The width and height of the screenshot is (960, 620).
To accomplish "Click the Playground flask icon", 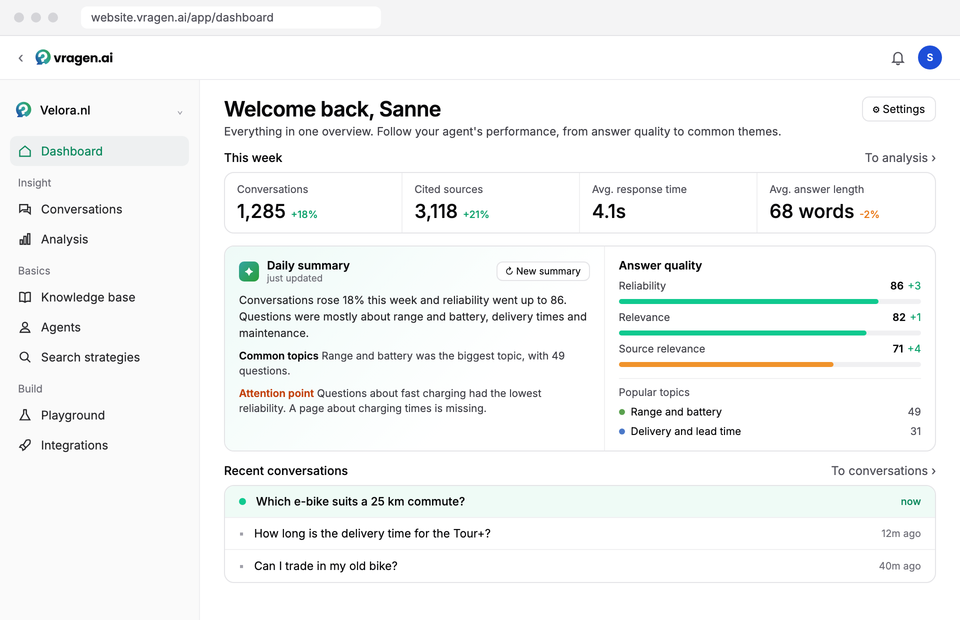I will pos(25,415).
